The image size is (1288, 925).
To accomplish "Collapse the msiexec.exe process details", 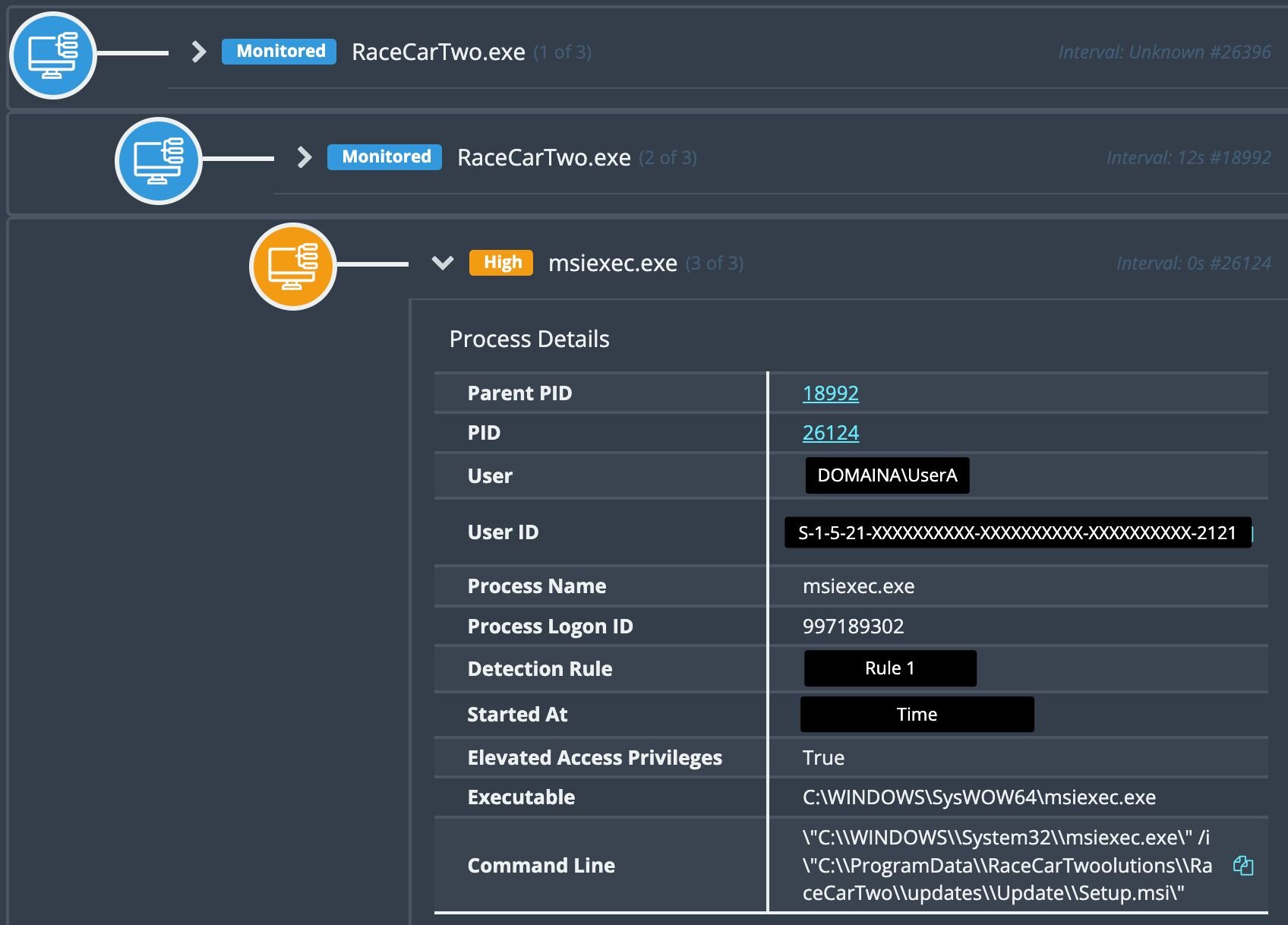I will (x=443, y=263).
